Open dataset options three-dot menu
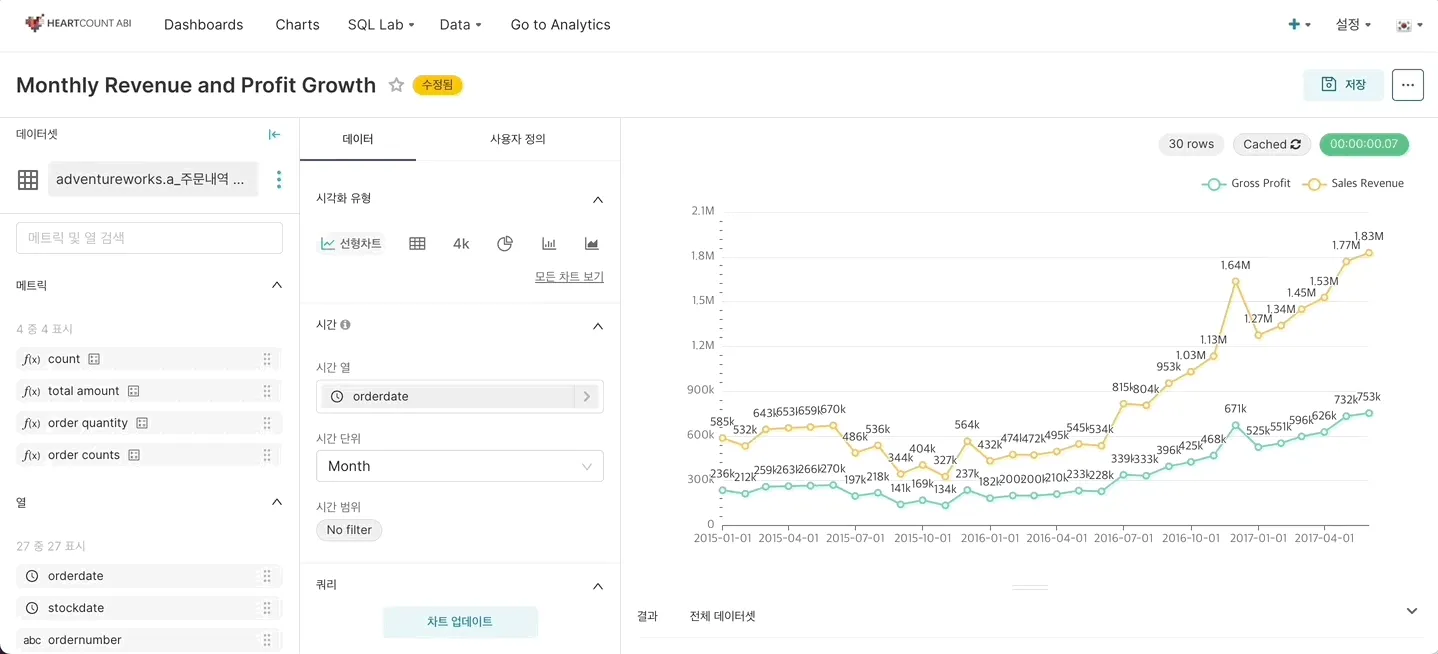 (279, 180)
